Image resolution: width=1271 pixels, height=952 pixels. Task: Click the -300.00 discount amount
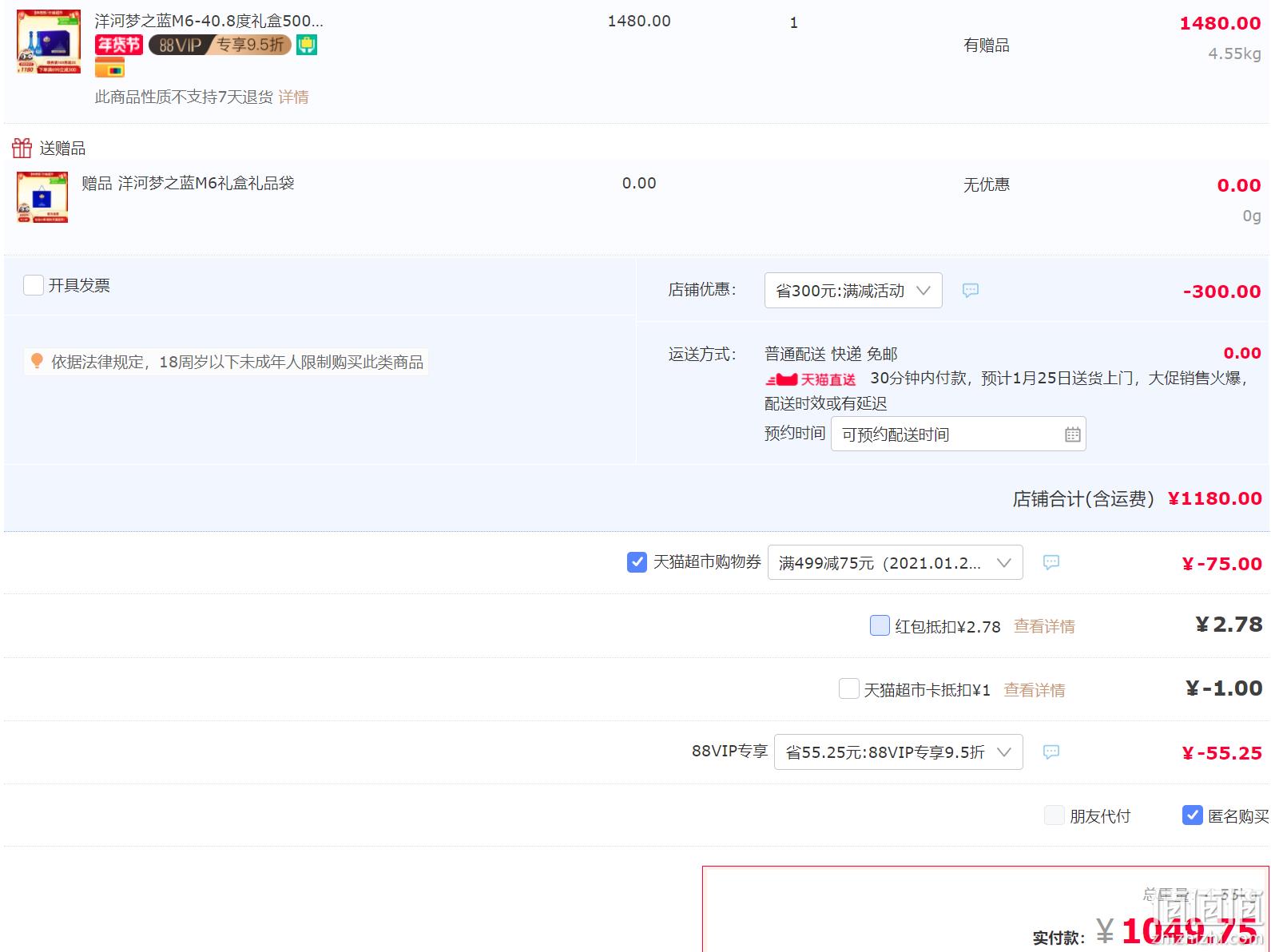click(1221, 292)
